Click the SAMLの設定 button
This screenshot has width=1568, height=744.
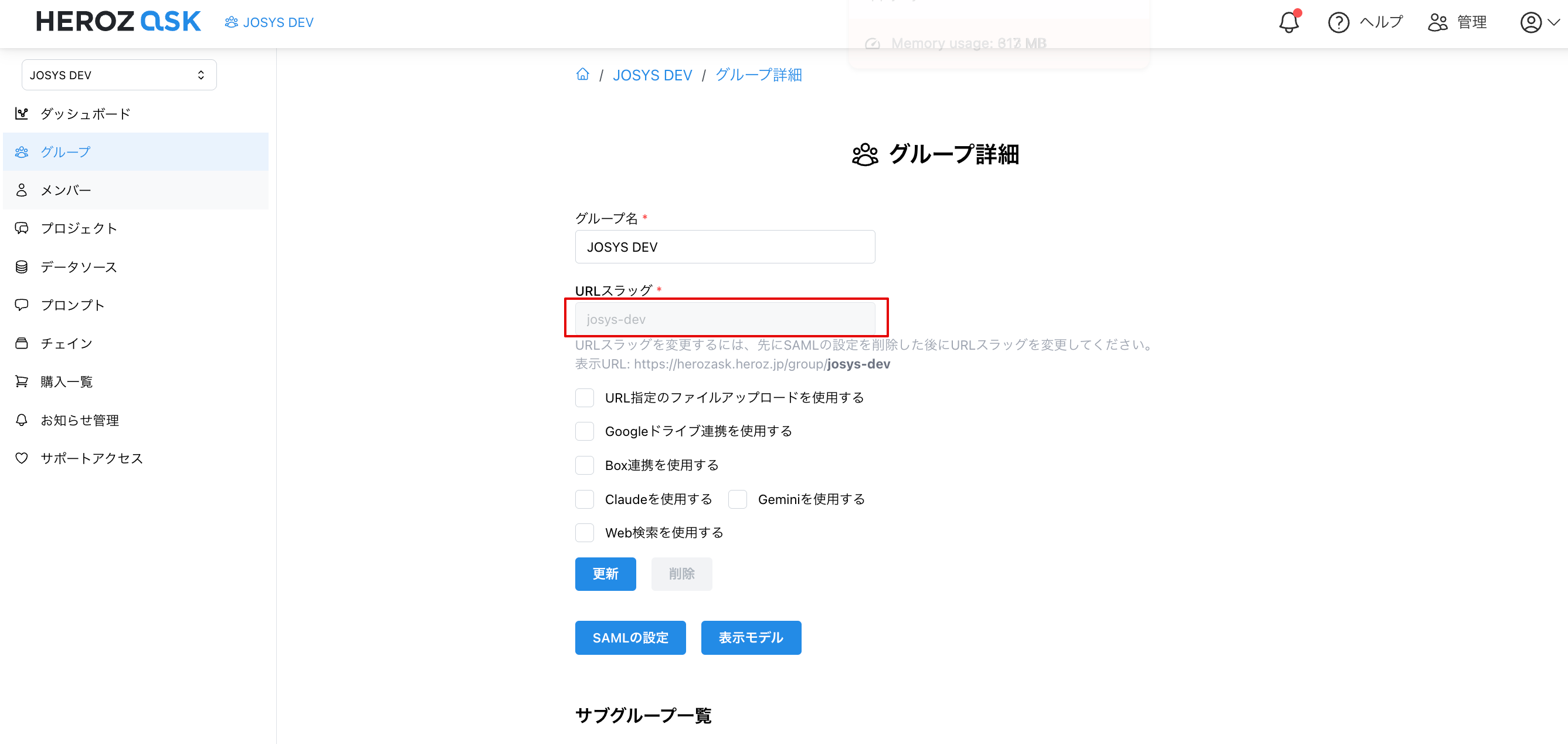630,637
